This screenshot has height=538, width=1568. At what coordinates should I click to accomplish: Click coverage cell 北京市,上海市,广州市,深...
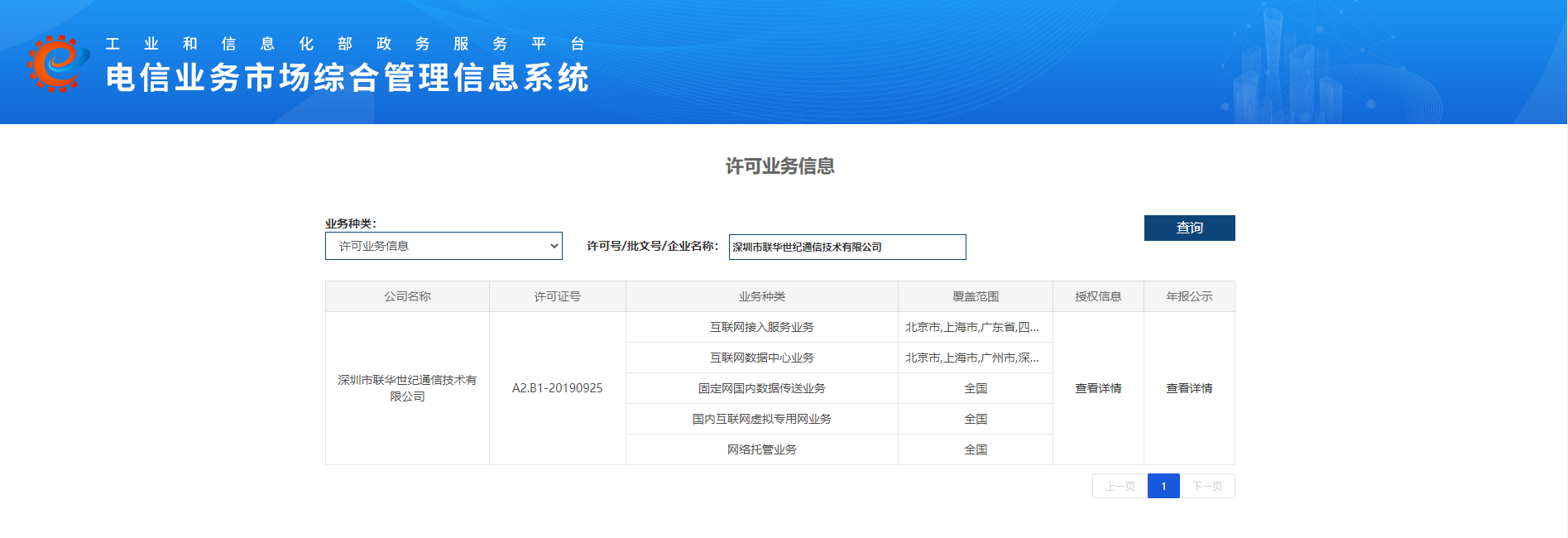click(976, 358)
